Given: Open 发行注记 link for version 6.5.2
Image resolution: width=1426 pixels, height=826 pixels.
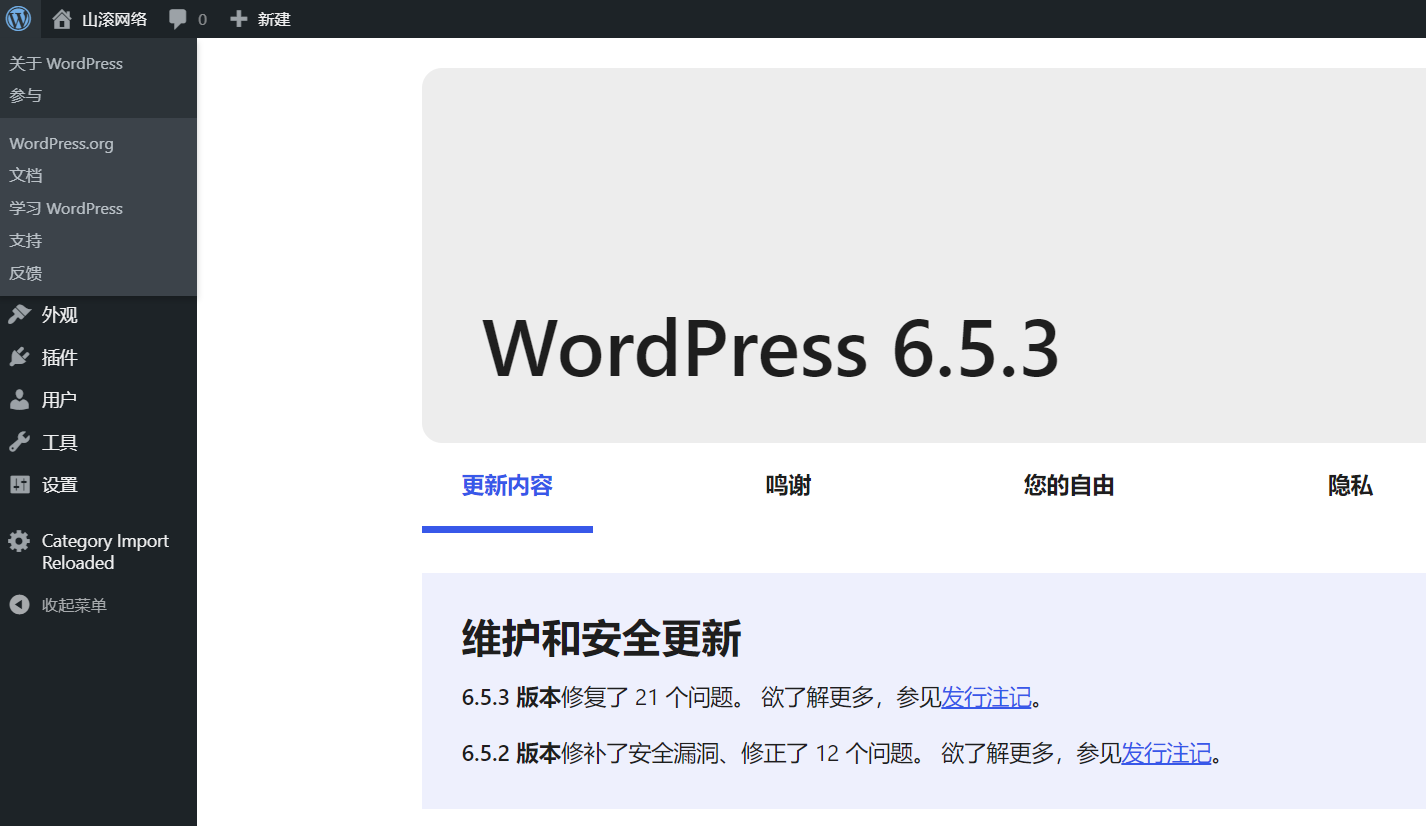Looking at the screenshot, I should click(x=1166, y=753).
